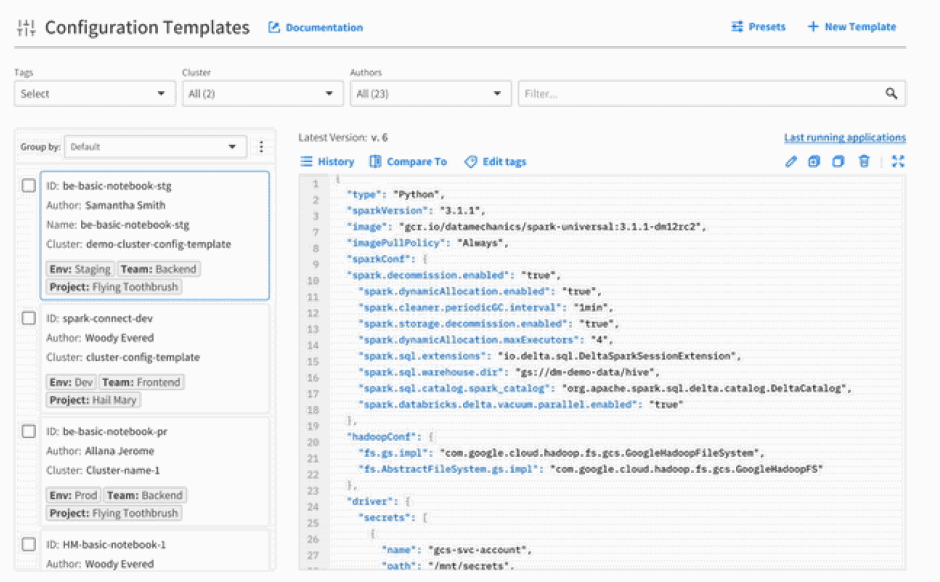
Task: Select the be-basic-notebook-pr template ID
Action: tap(107, 432)
